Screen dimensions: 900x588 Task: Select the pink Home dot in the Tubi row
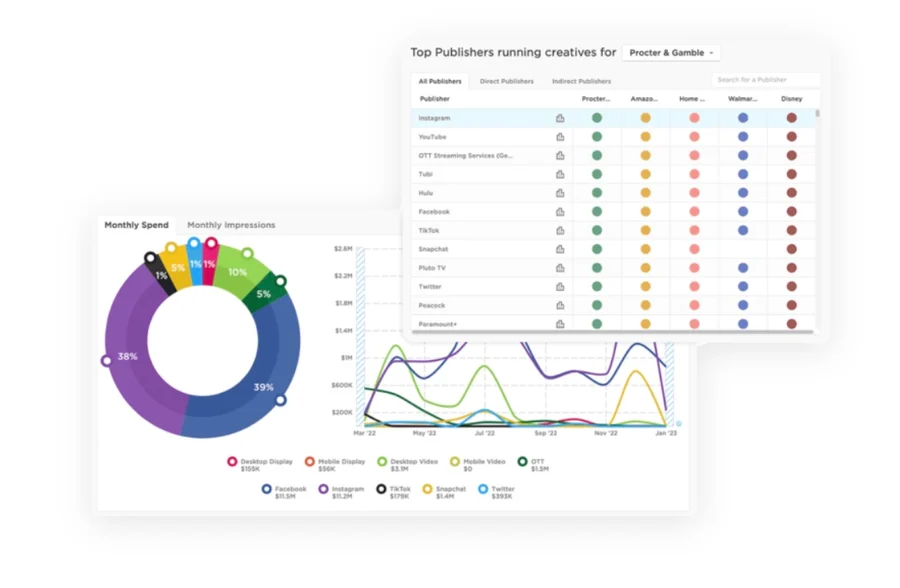(x=694, y=174)
